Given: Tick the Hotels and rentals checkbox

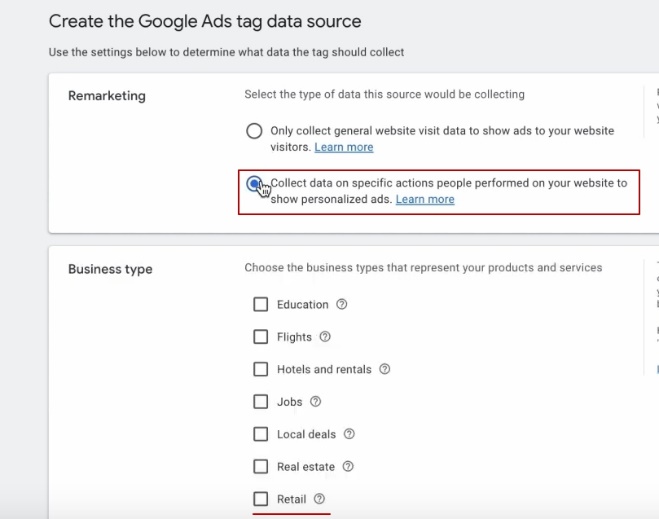Looking at the screenshot, I should tap(261, 369).
